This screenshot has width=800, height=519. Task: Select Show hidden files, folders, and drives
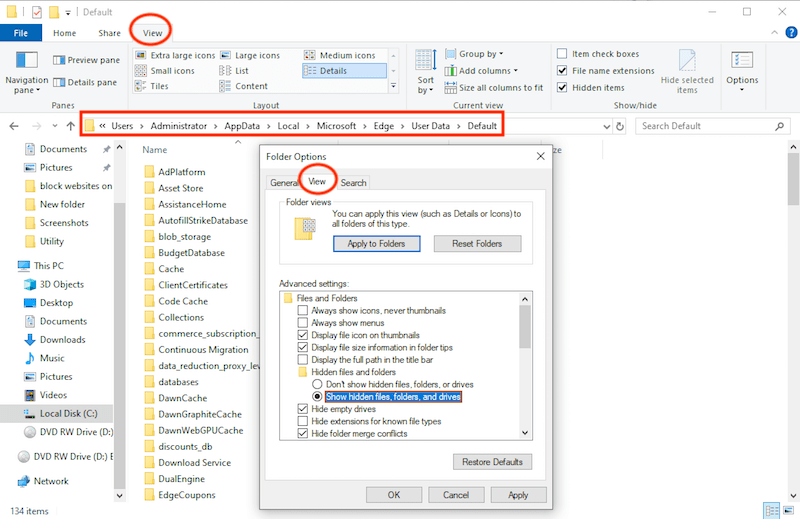coord(317,397)
